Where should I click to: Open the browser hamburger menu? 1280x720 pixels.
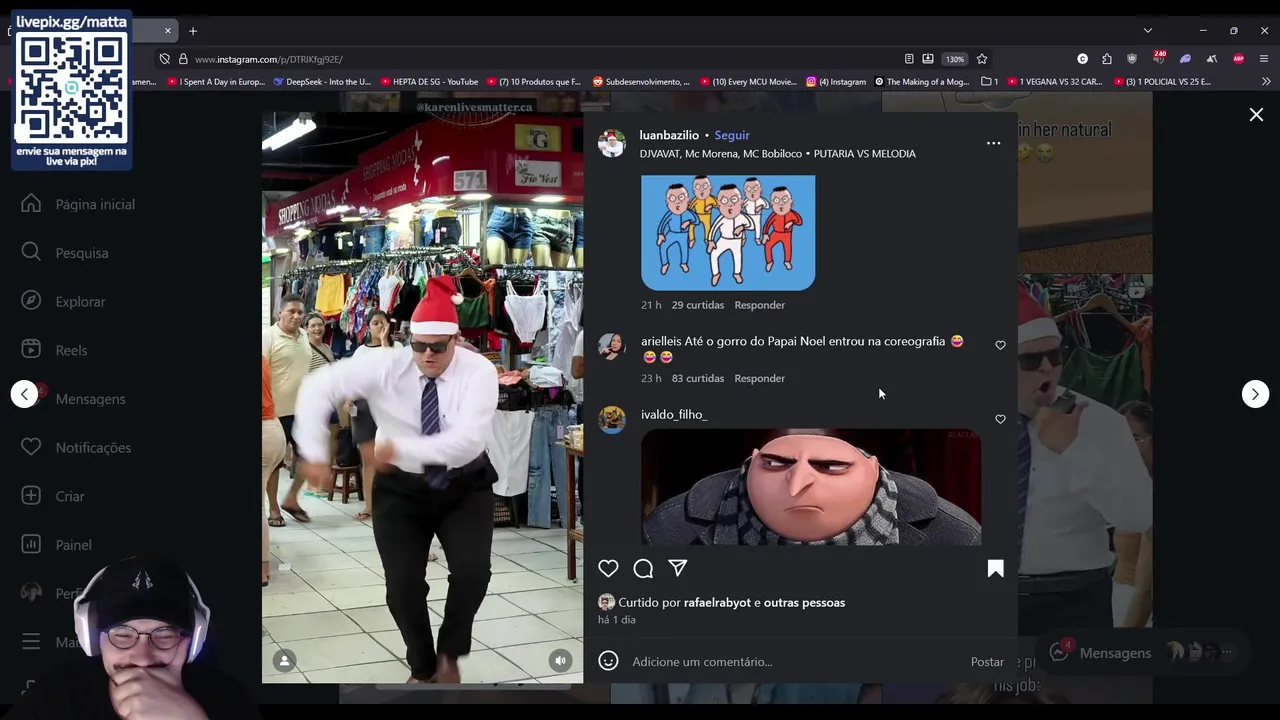[1264, 59]
